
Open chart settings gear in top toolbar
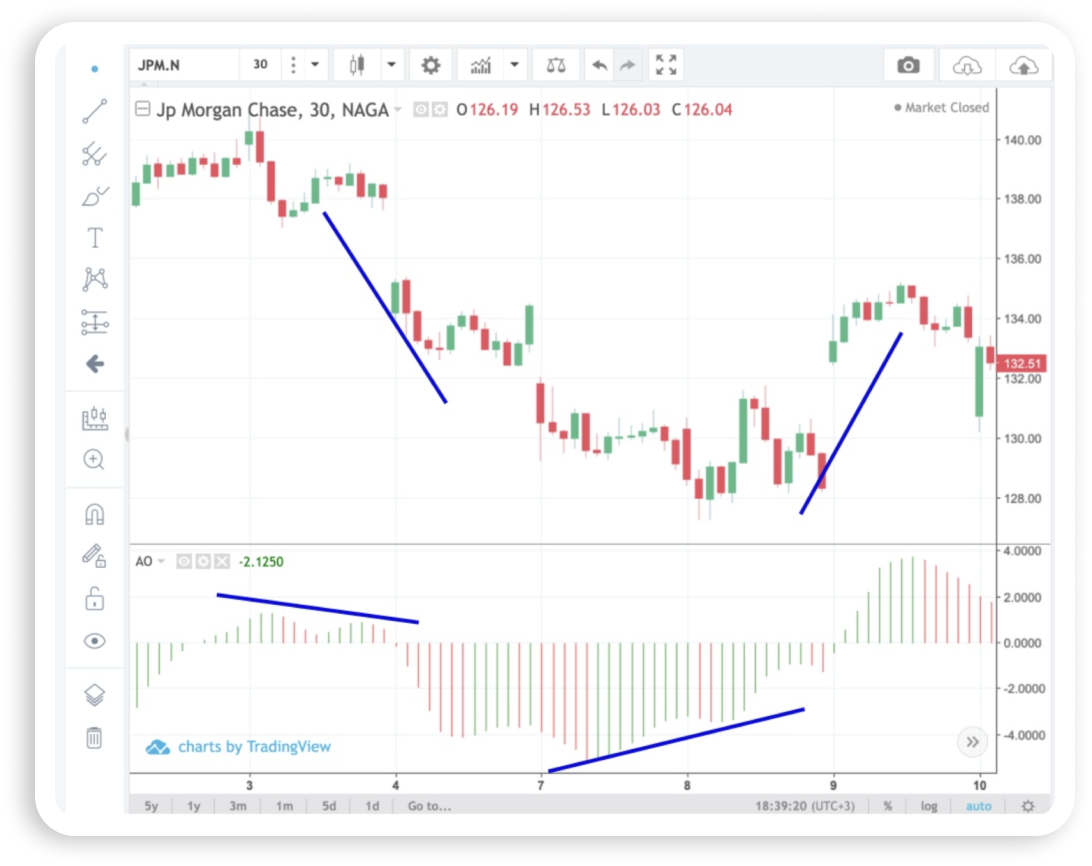point(431,65)
